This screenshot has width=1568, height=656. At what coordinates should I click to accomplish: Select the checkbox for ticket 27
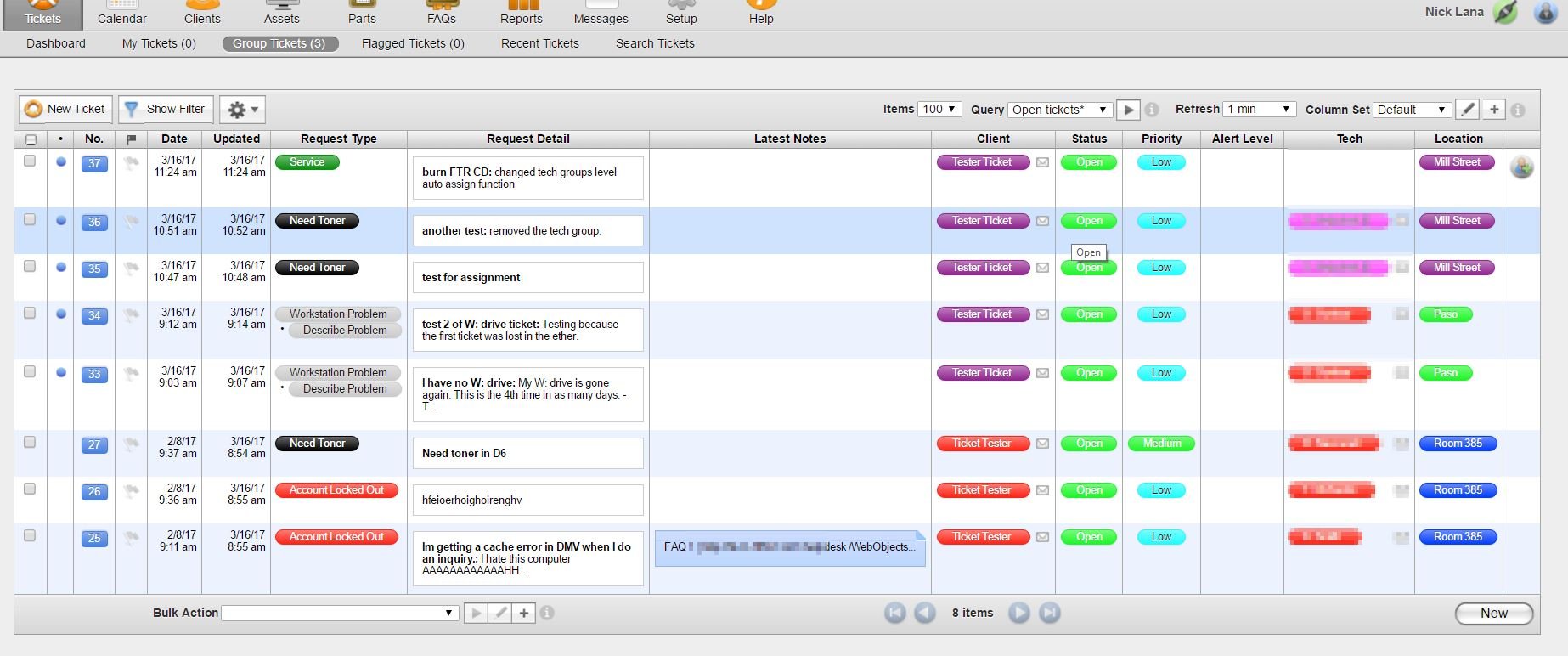[x=30, y=442]
